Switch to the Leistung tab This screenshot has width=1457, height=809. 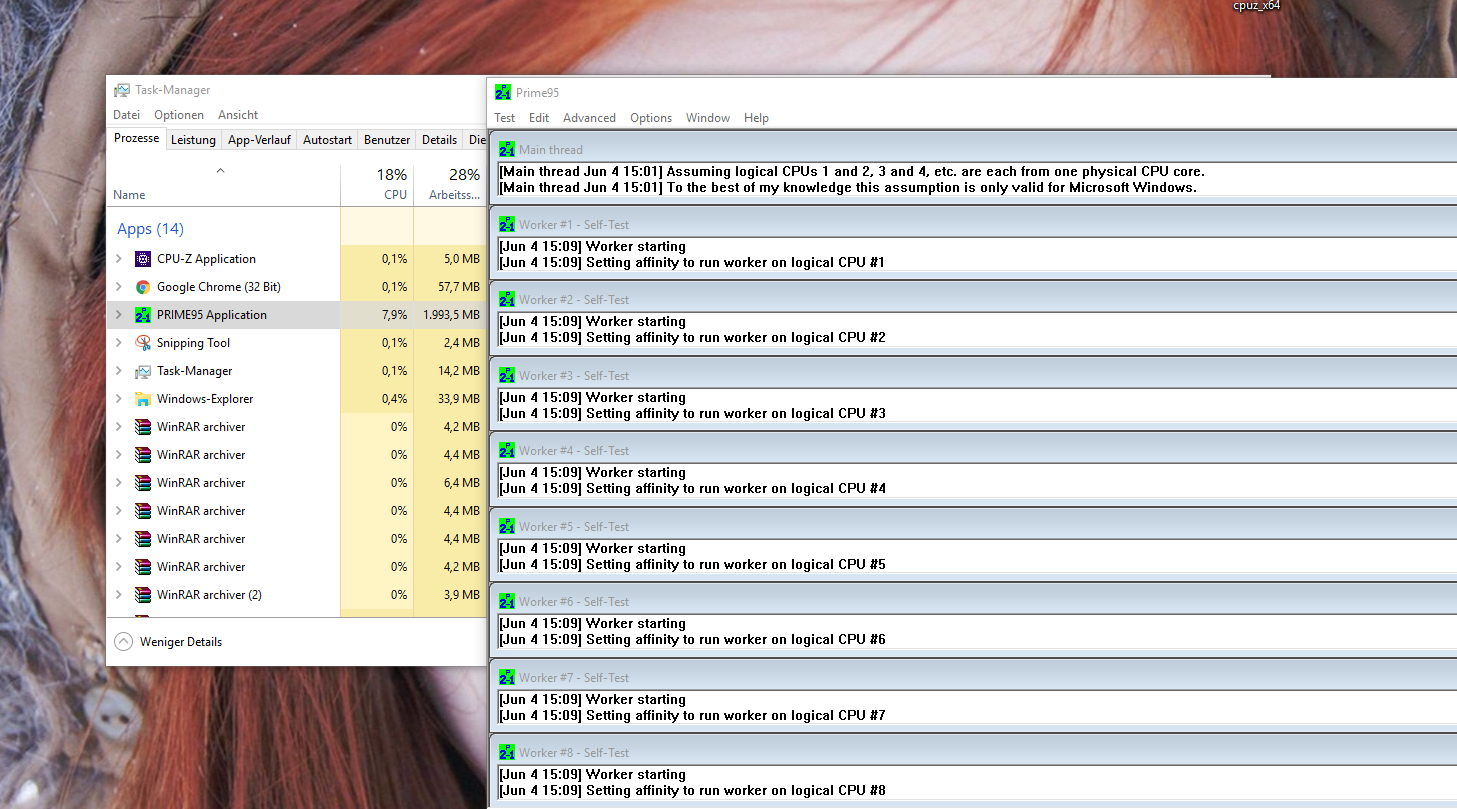tap(193, 140)
